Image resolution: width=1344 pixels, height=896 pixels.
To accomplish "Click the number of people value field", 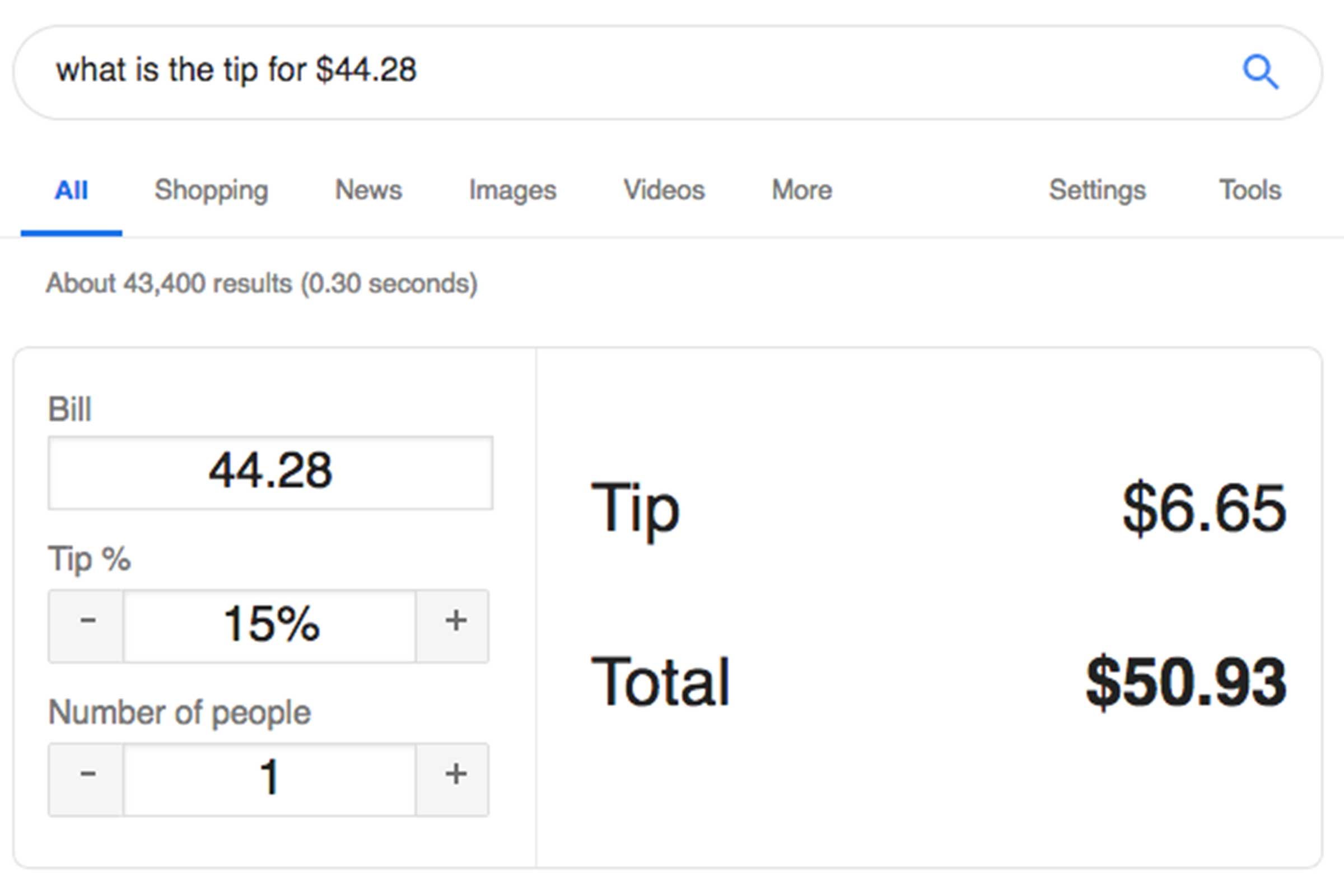I will click(270, 780).
